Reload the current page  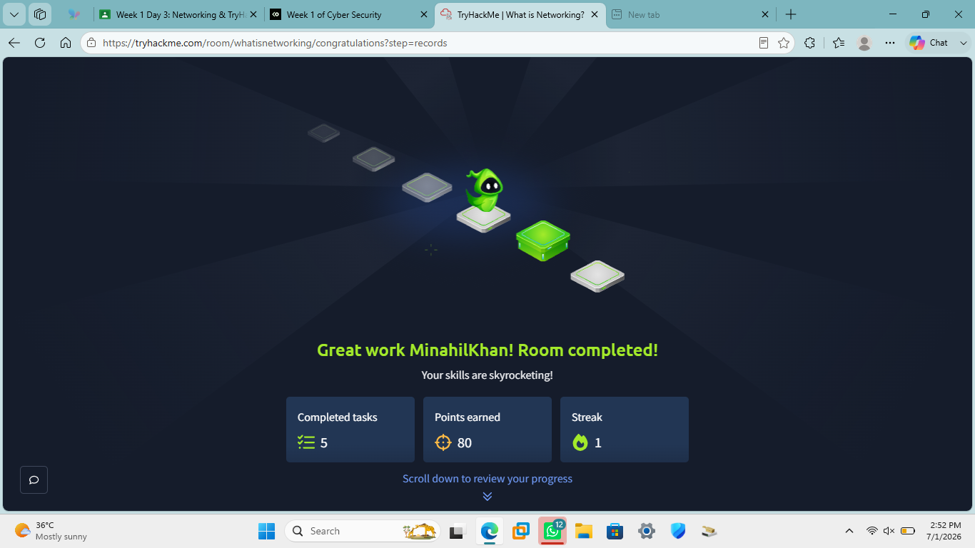tap(40, 43)
